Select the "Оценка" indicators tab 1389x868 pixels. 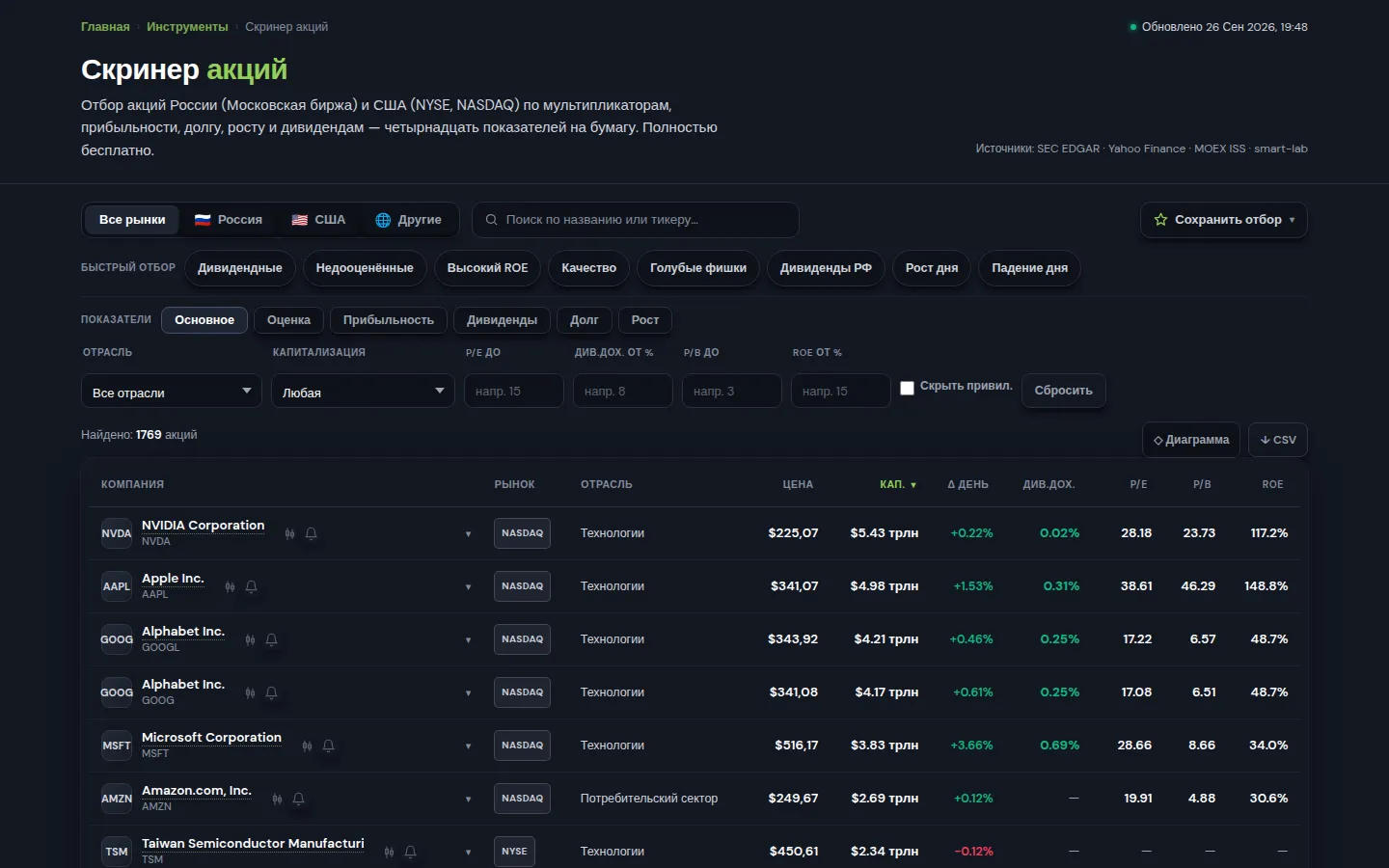tap(288, 320)
